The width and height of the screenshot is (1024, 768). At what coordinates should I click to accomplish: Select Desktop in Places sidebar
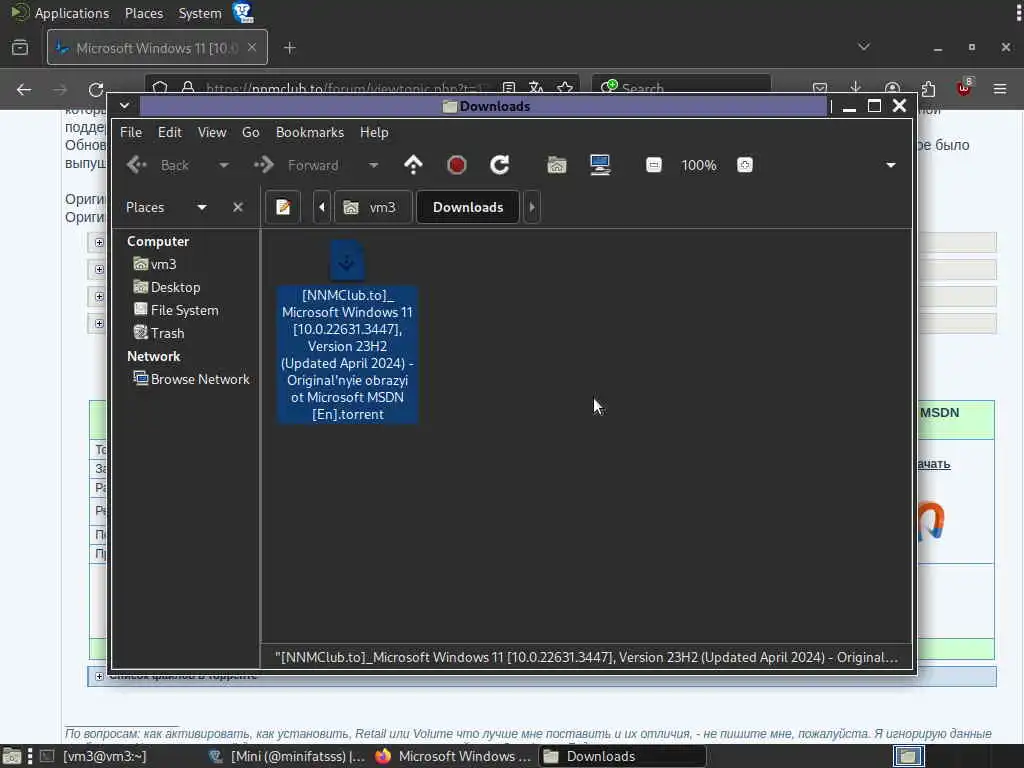point(167,287)
